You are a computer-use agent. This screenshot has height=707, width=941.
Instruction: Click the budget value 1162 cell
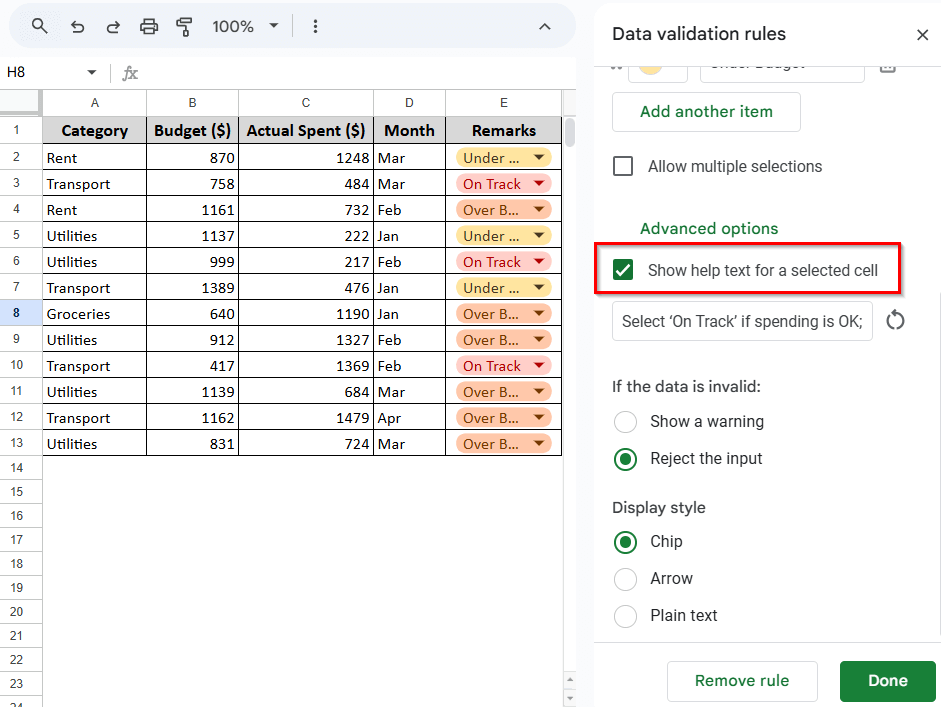tap(192, 418)
